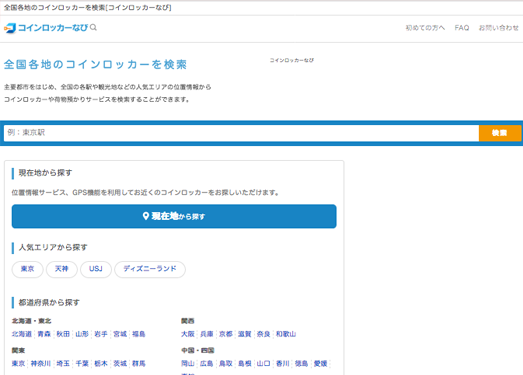This screenshot has width=523, height=375.
Task: Click the 中国・四国 region label
Action: (x=197, y=350)
